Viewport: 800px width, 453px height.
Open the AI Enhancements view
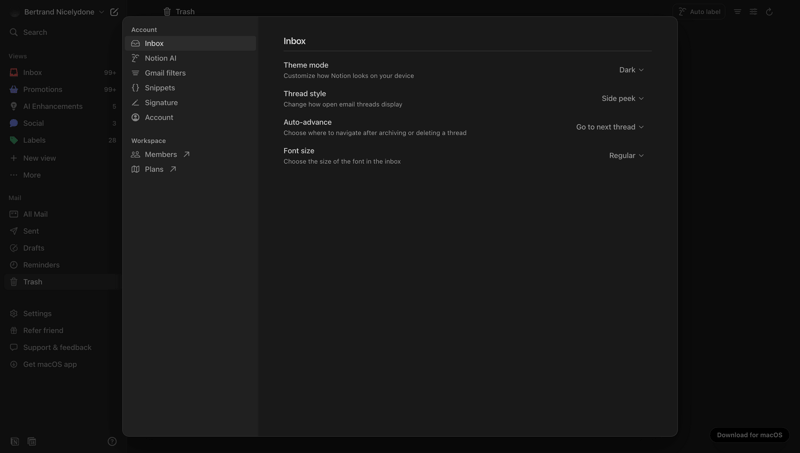coord(61,106)
